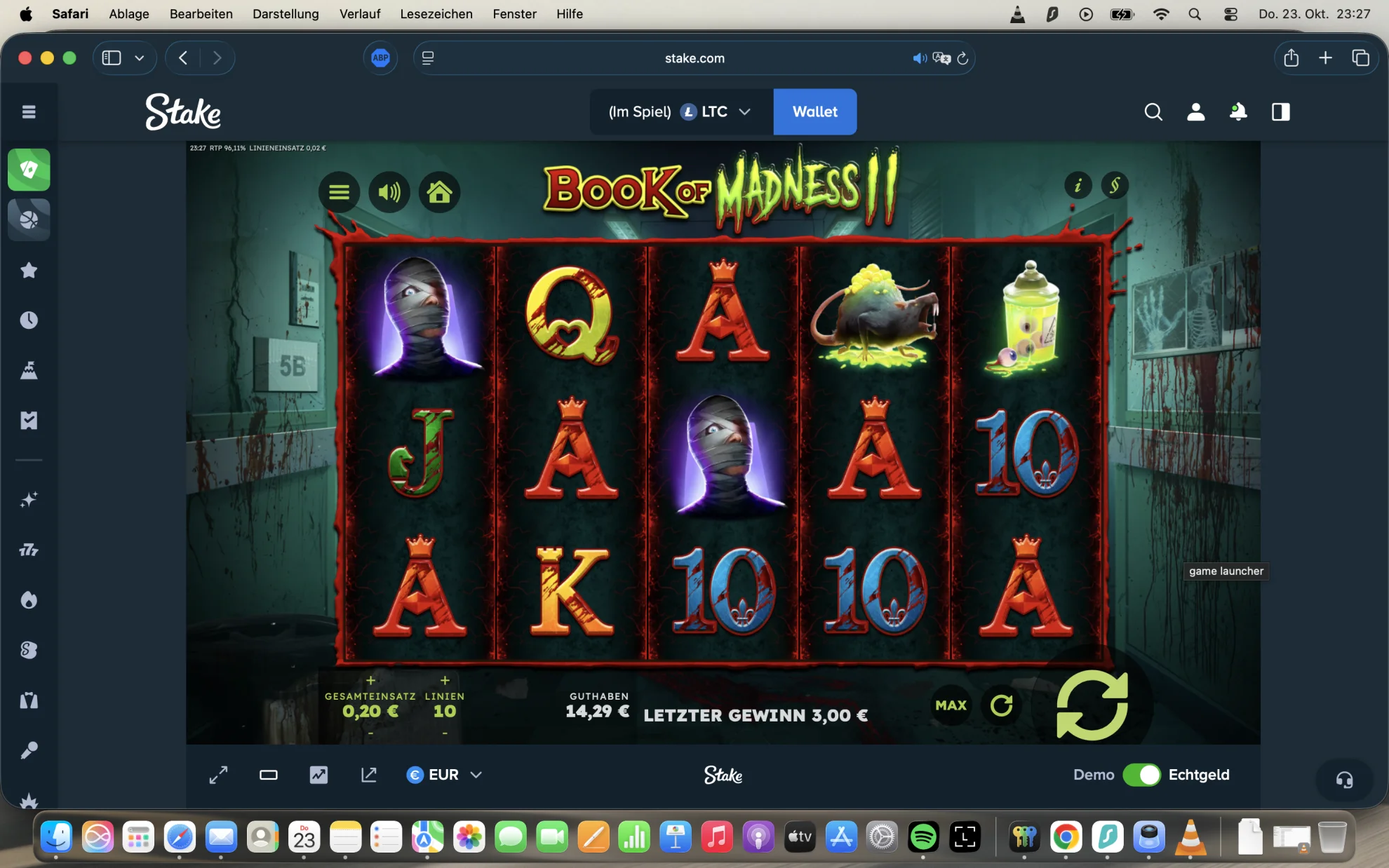
Task: Open the Verlauf menu
Action: tap(360, 14)
